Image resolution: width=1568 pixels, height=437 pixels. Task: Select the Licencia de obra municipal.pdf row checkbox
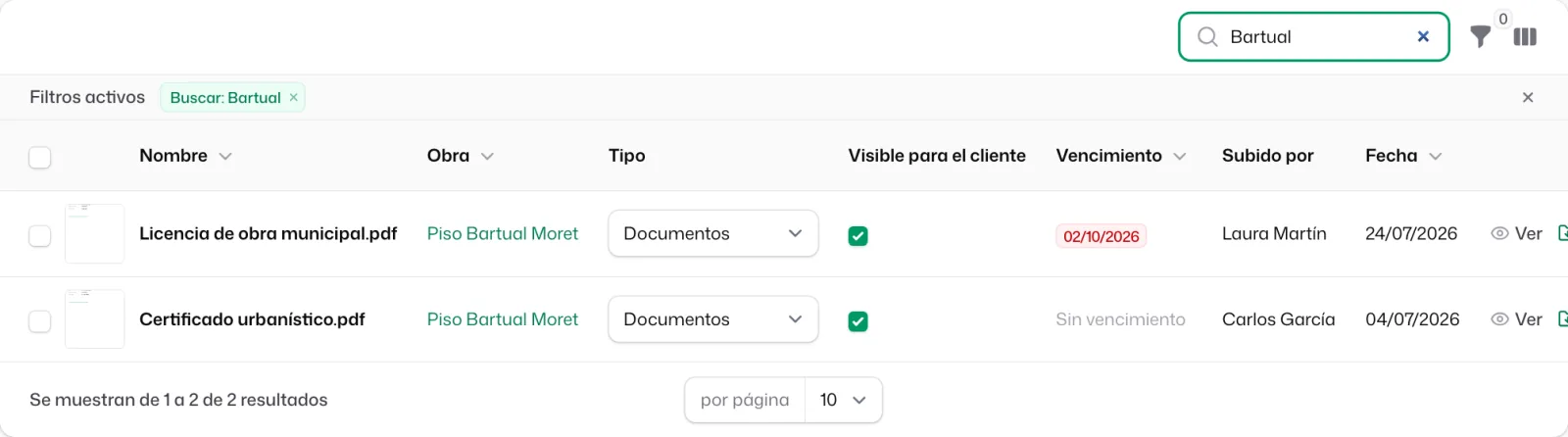(39, 235)
